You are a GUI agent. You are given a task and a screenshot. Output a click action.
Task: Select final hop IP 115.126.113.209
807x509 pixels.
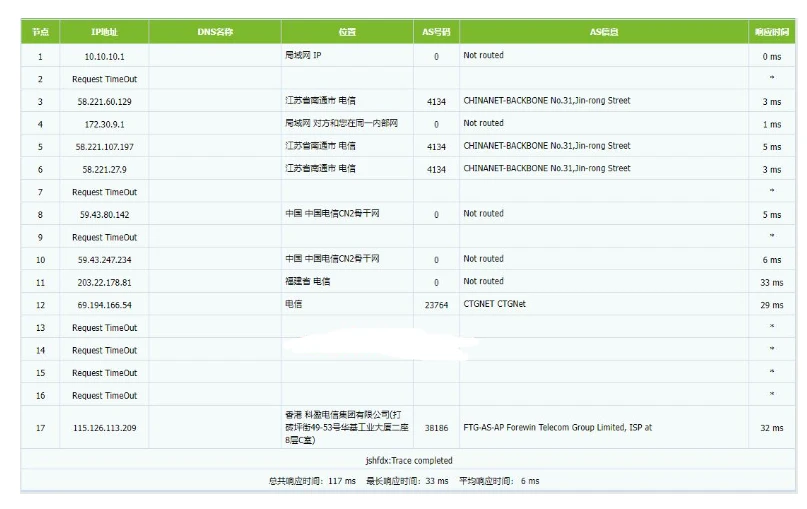(x=104, y=428)
